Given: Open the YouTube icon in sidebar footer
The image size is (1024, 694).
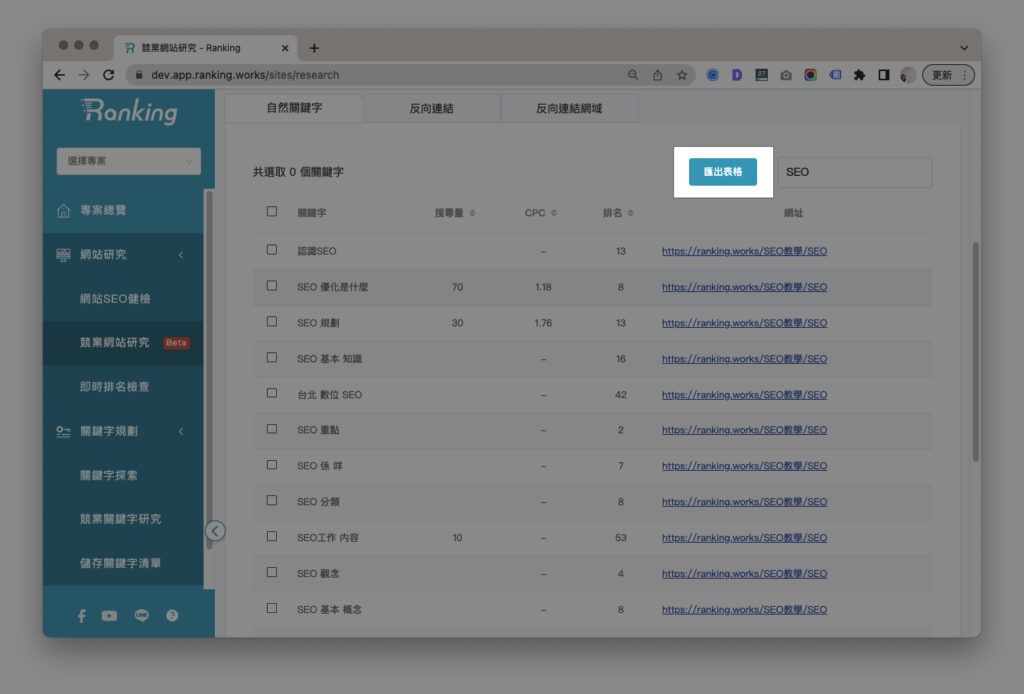Looking at the screenshot, I should pos(109,616).
